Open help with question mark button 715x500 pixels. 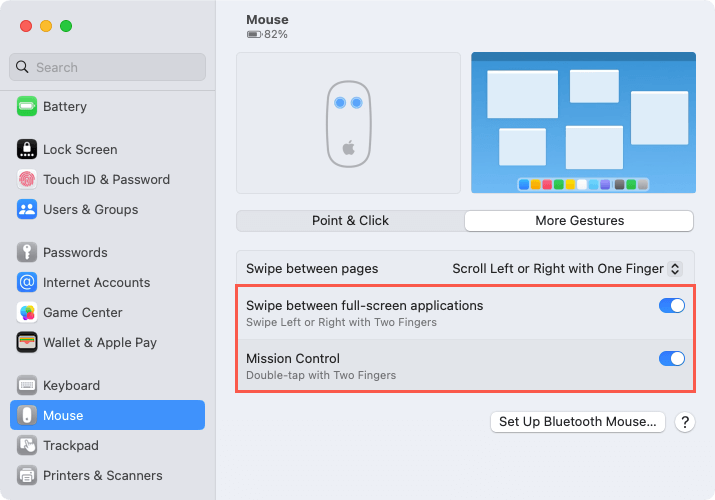pos(684,422)
